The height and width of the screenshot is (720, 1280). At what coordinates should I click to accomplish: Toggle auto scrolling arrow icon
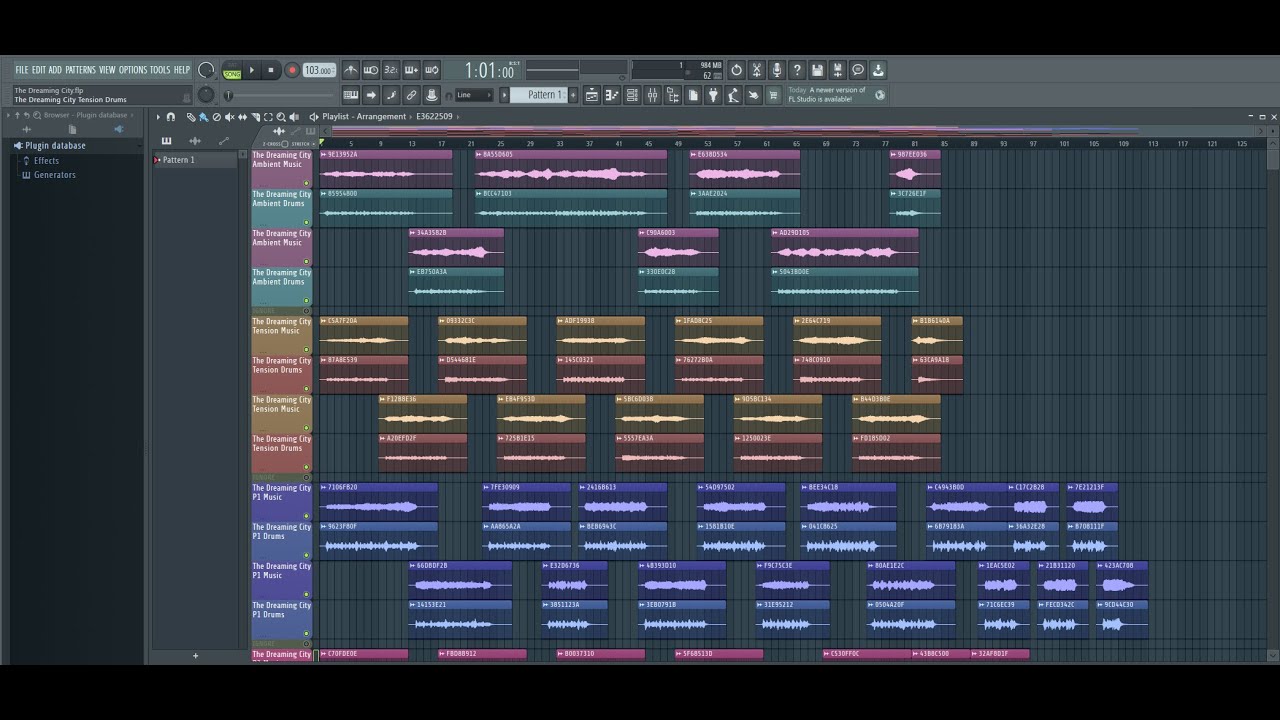coord(371,95)
